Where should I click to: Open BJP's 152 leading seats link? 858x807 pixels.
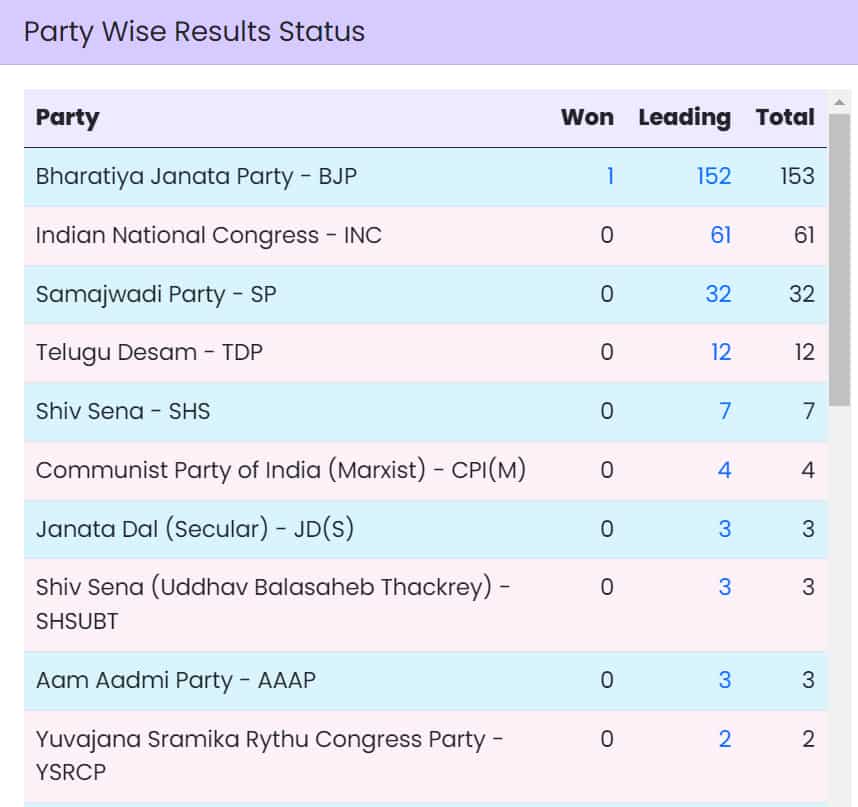(x=714, y=176)
